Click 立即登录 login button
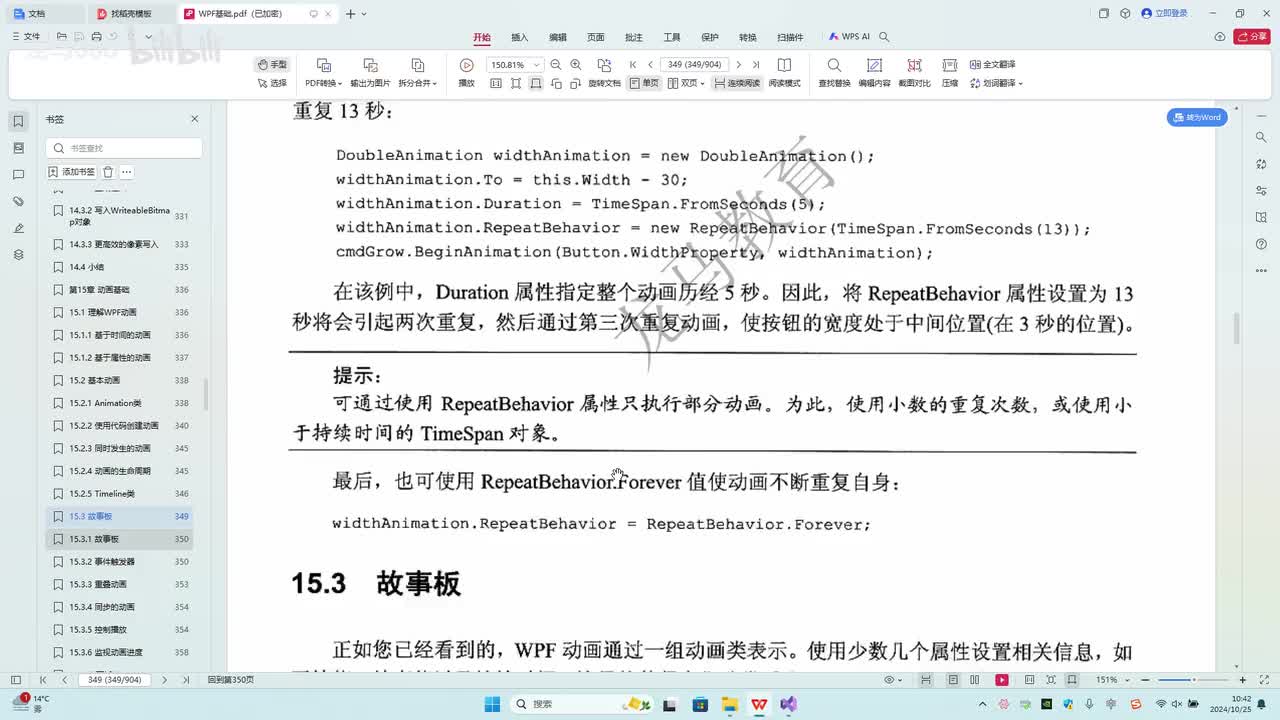The height and width of the screenshot is (720, 1280). click(x=1165, y=14)
